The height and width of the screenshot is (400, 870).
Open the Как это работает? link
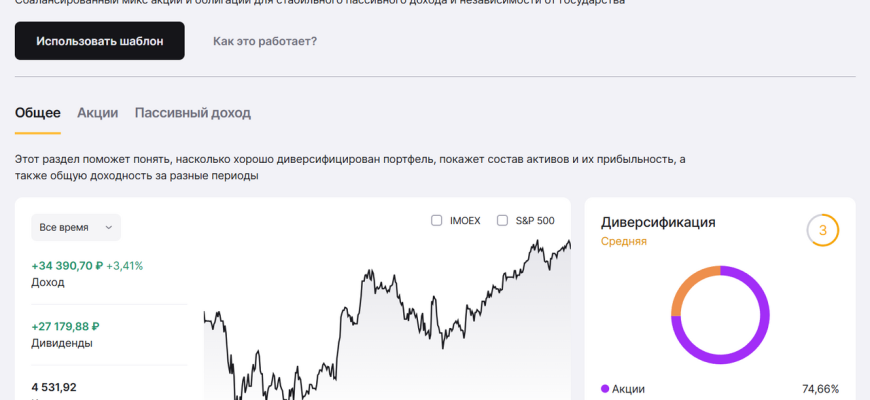[x=265, y=41]
